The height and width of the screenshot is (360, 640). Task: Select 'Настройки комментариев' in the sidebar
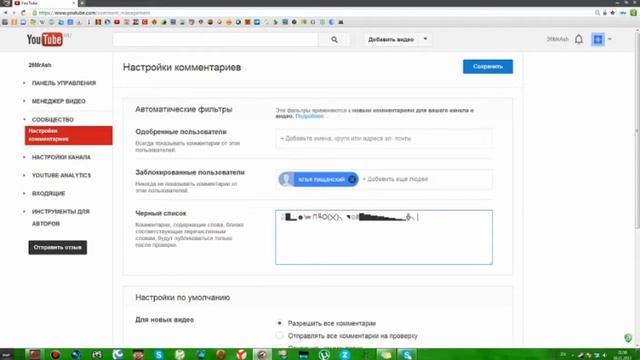pyautogui.click(x=69, y=135)
